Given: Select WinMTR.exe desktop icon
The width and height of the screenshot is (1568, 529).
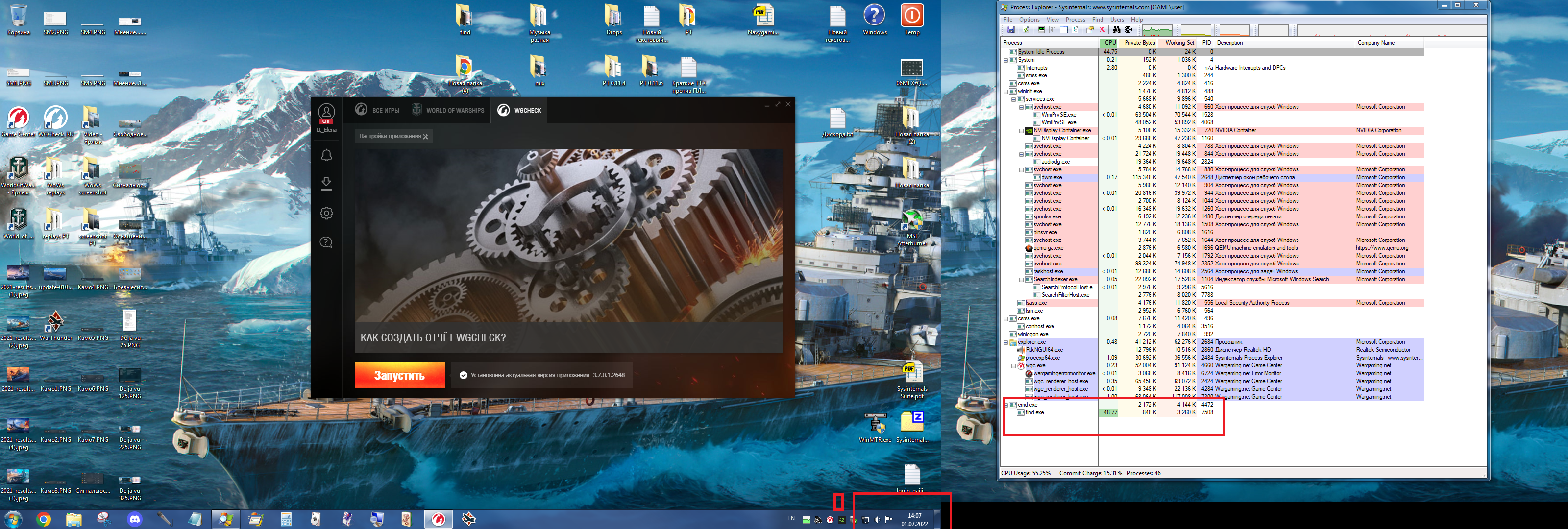Looking at the screenshot, I should click(875, 427).
